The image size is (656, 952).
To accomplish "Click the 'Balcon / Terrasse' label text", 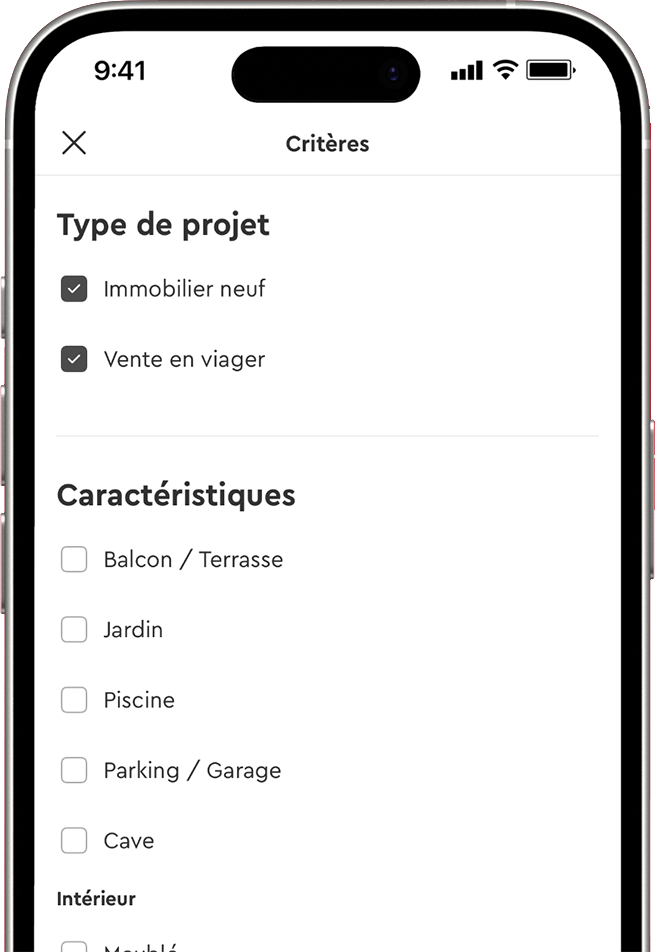I will (193, 559).
